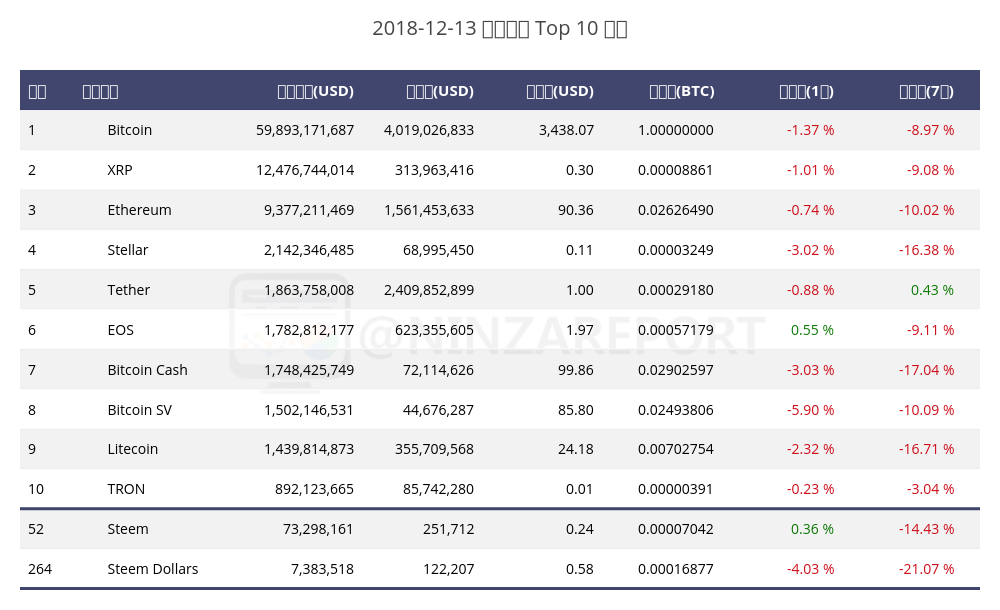Click Bitcoin Cash market cap 1,748,425,749
Screen dimensions: 1000x610
(x=309, y=370)
